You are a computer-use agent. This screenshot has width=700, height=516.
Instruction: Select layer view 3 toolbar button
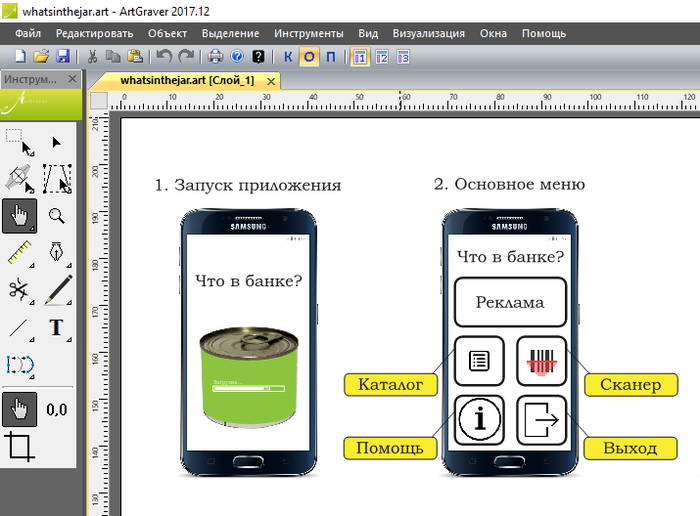click(403, 57)
